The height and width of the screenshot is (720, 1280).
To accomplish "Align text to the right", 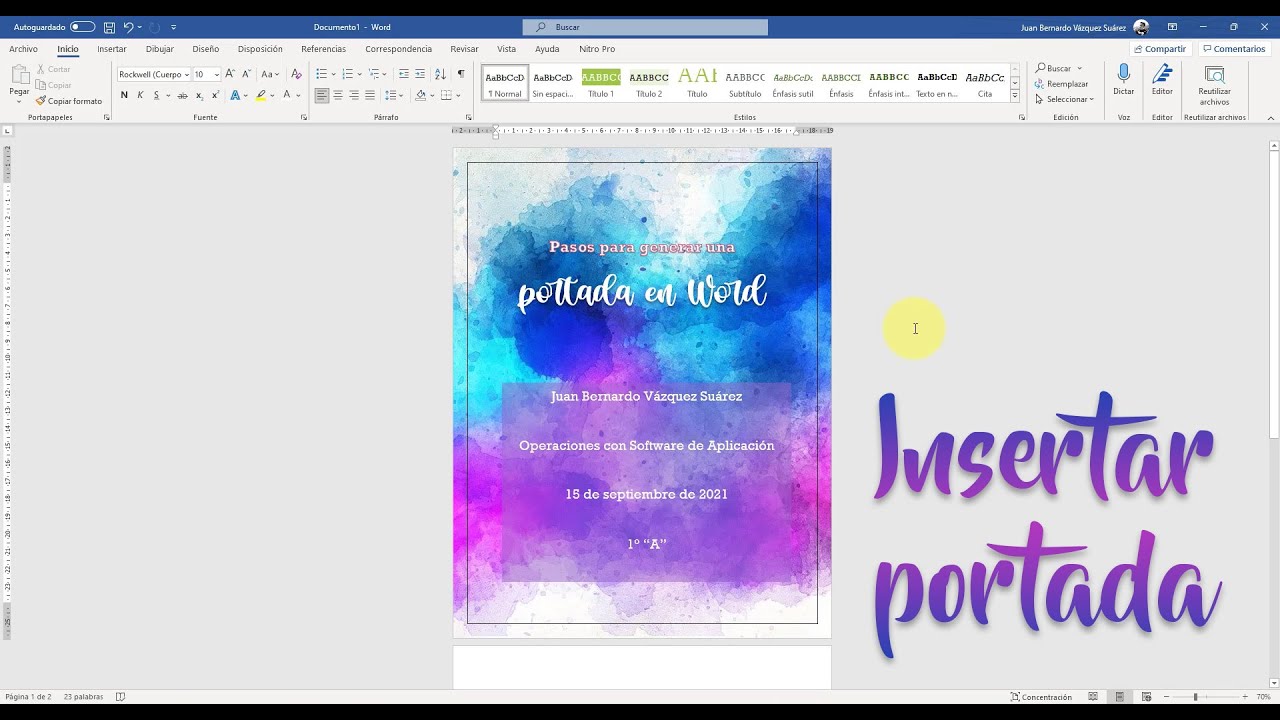I will [354, 95].
